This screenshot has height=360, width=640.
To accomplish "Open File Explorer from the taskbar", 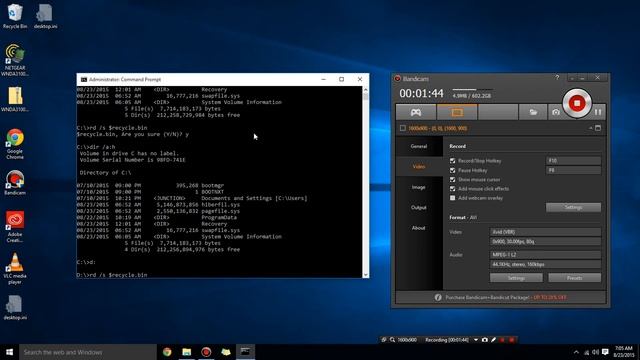I will tap(187, 352).
